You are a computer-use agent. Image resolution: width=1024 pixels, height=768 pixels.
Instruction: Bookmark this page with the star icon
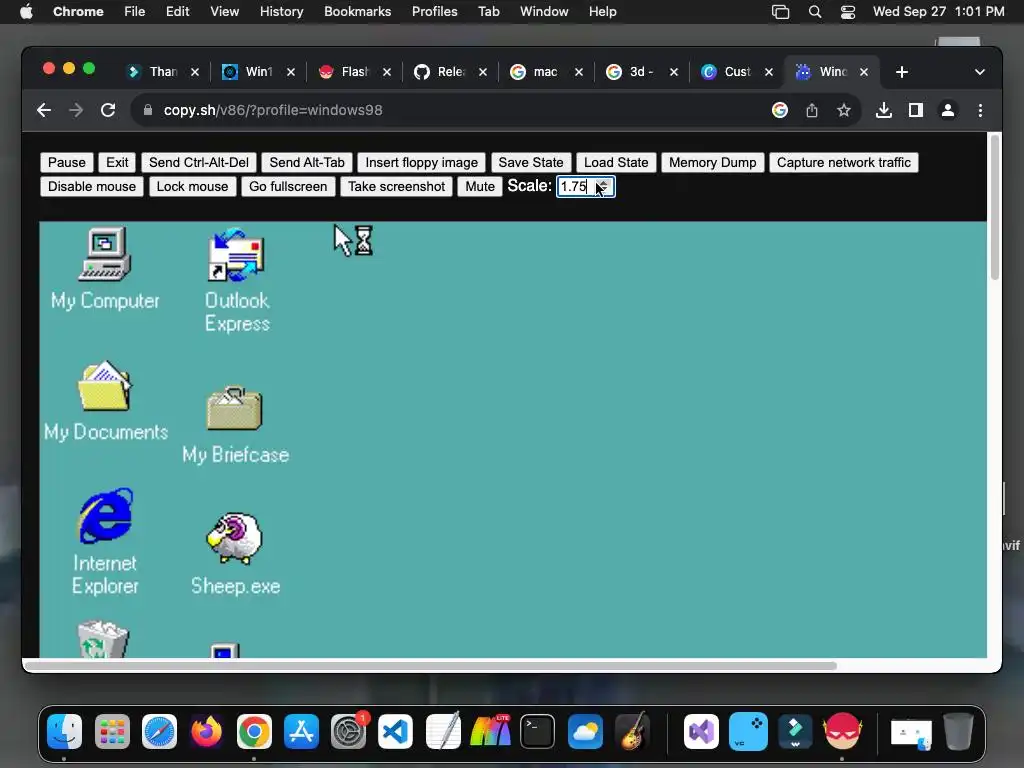click(844, 110)
